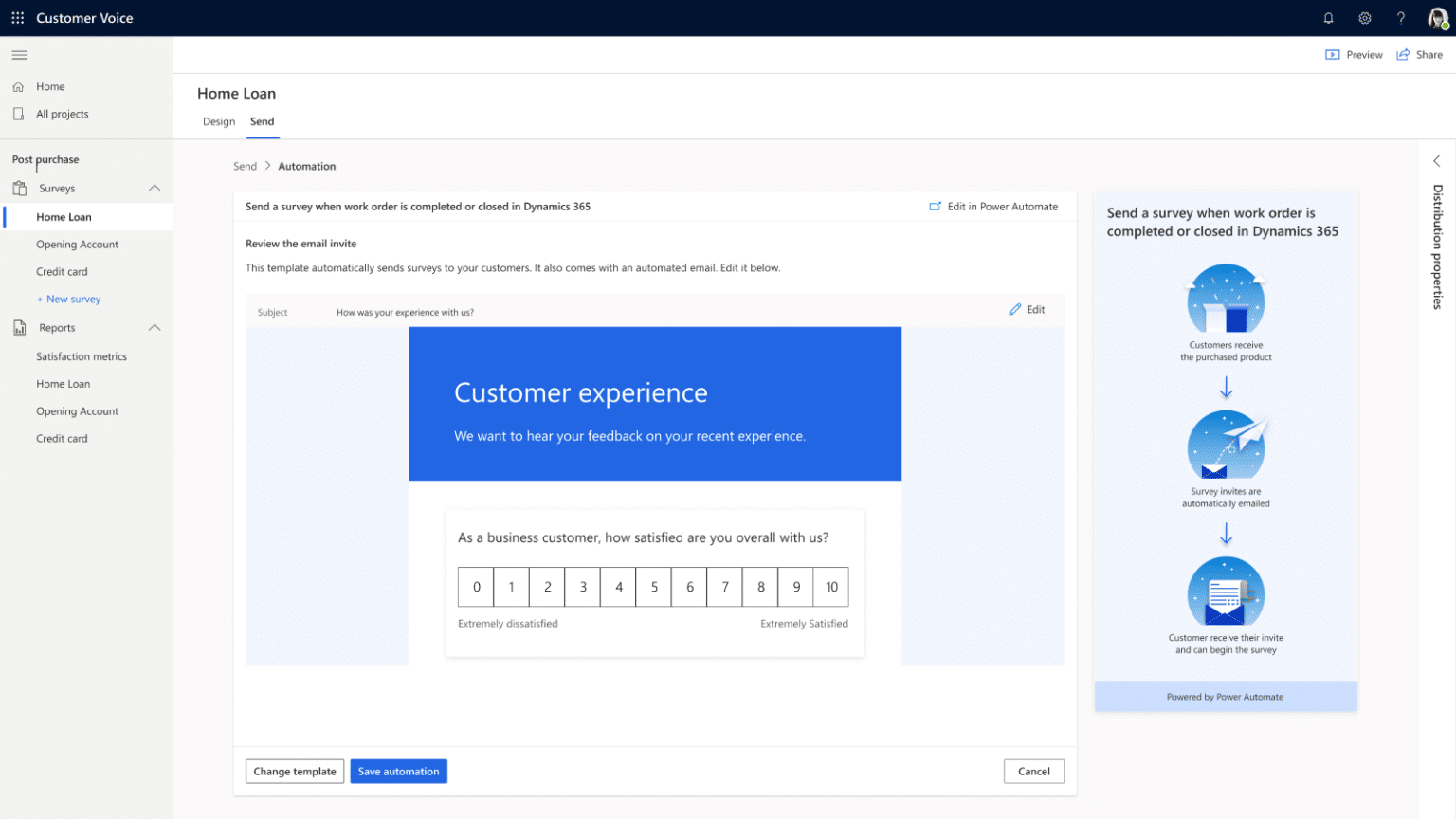Select the Send tab
The height and width of the screenshot is (819, 1456).
pos(262,122)
